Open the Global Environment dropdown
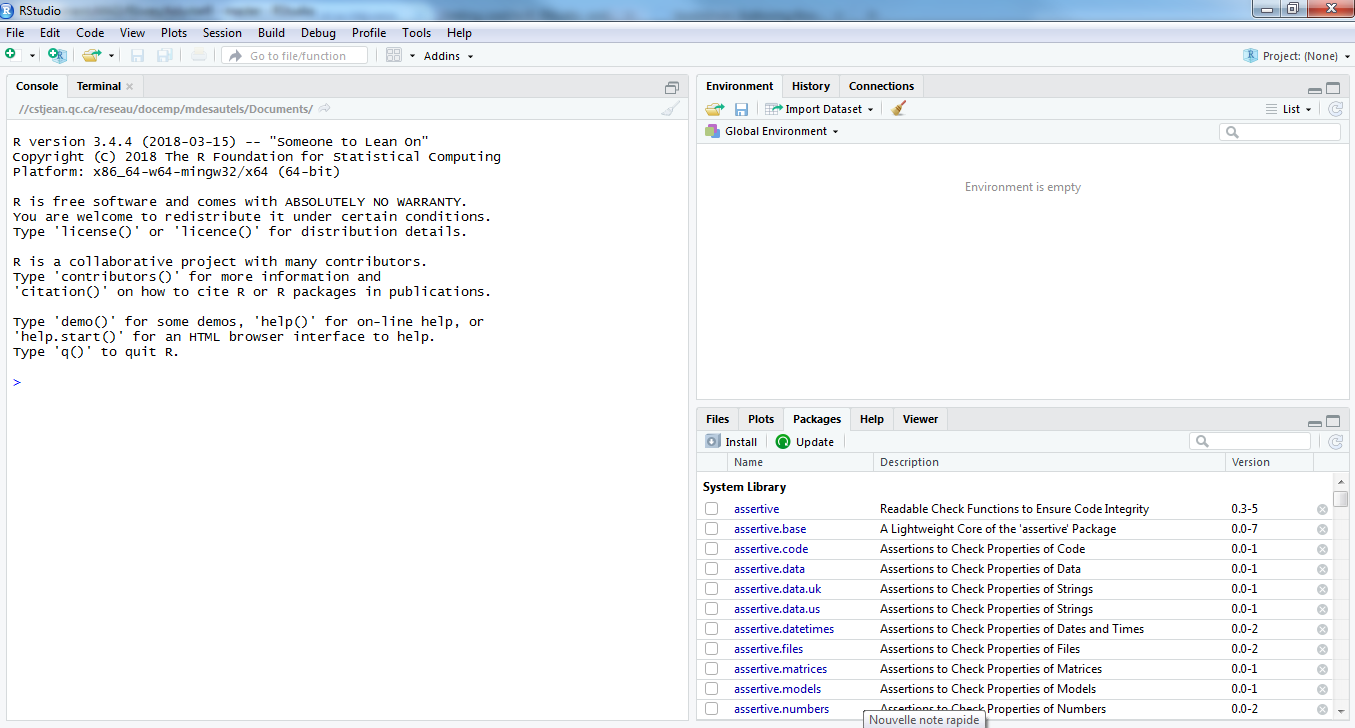 (771, 131)
